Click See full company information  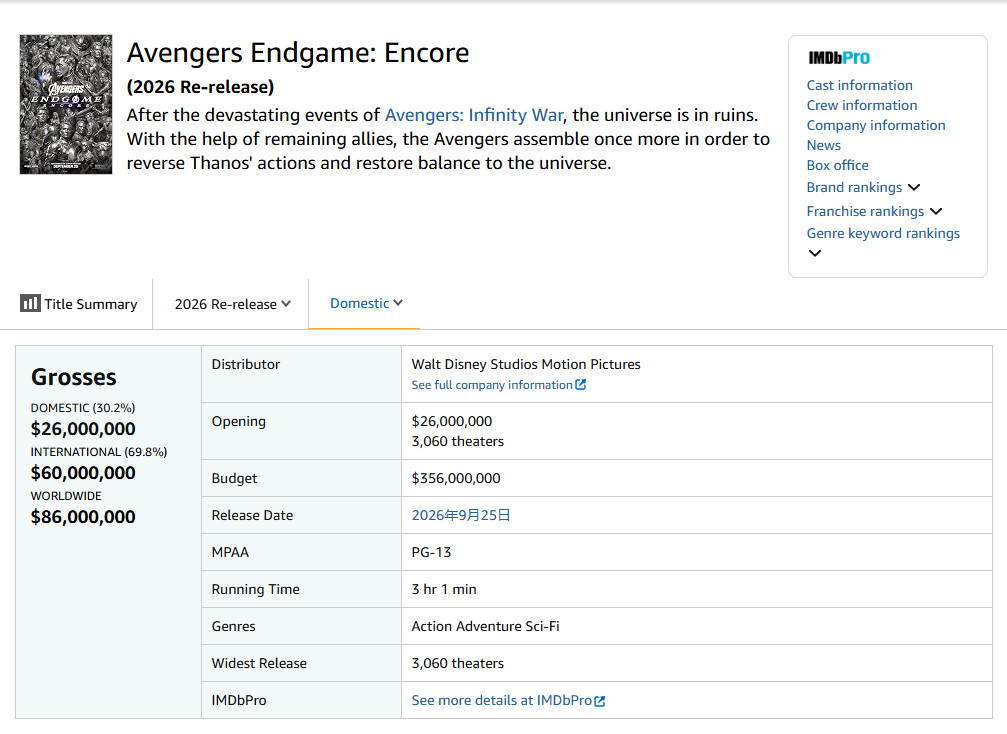(x=492, y=385)
